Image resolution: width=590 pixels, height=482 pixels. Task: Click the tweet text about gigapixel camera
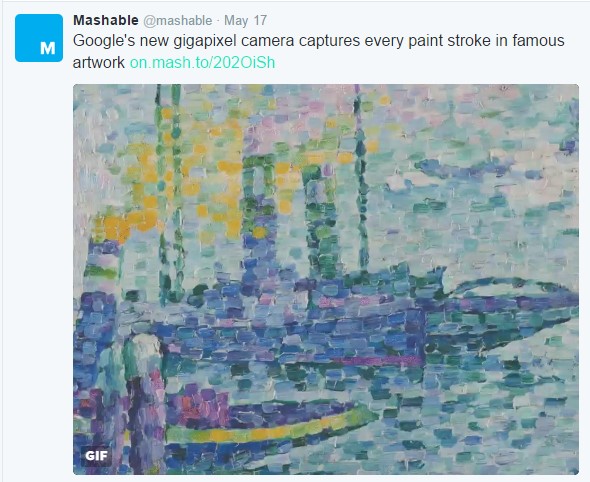318,52
